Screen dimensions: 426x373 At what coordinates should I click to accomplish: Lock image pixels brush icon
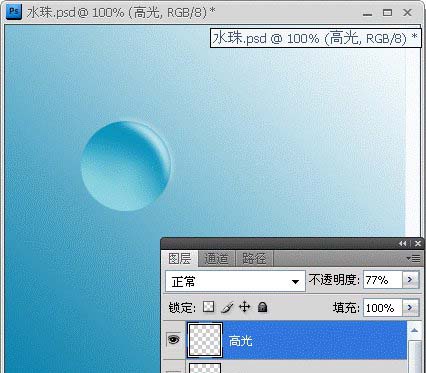[x=227, y=307]
